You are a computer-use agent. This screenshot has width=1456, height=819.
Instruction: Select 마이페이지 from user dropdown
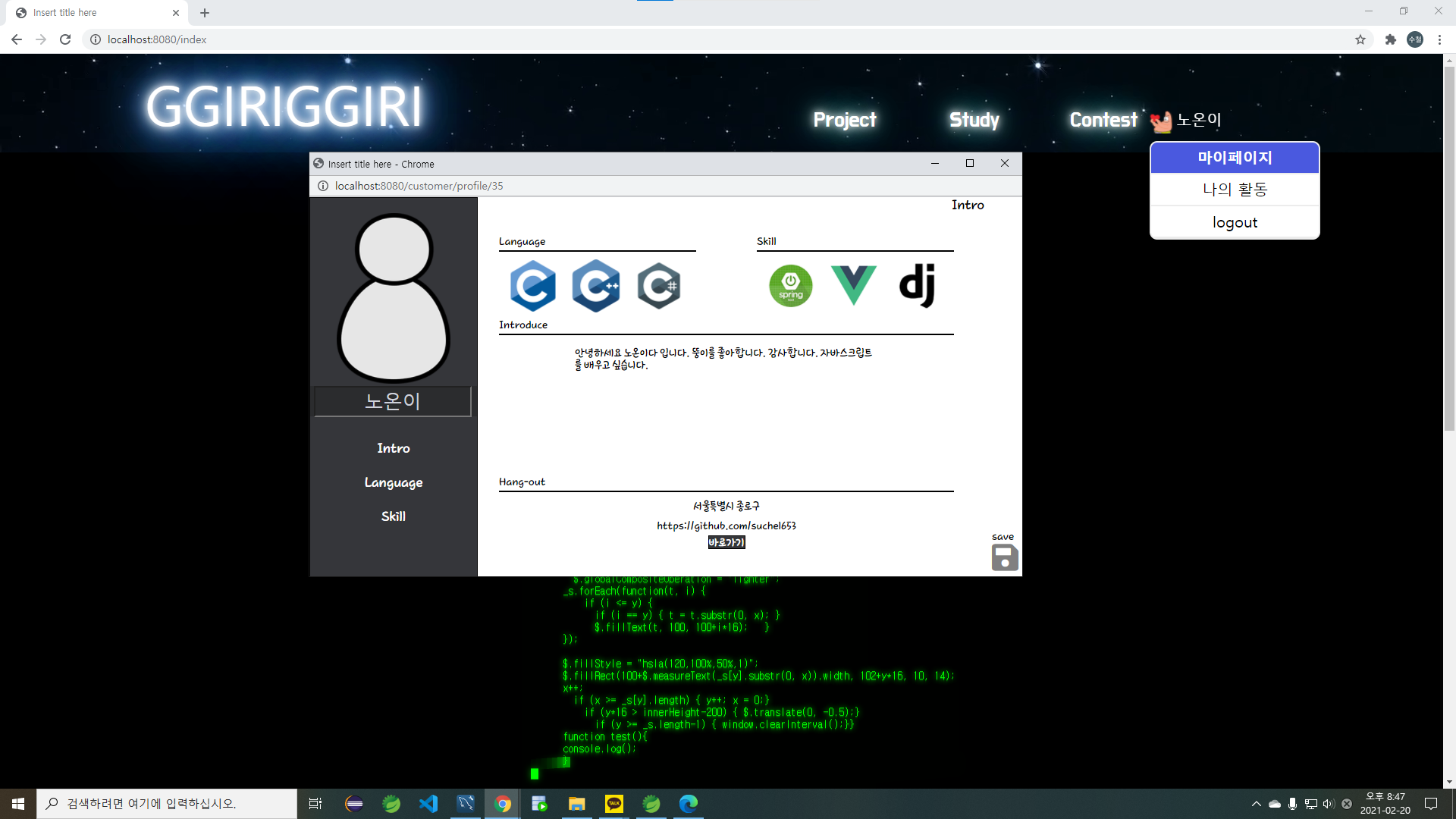[1235, 158]
